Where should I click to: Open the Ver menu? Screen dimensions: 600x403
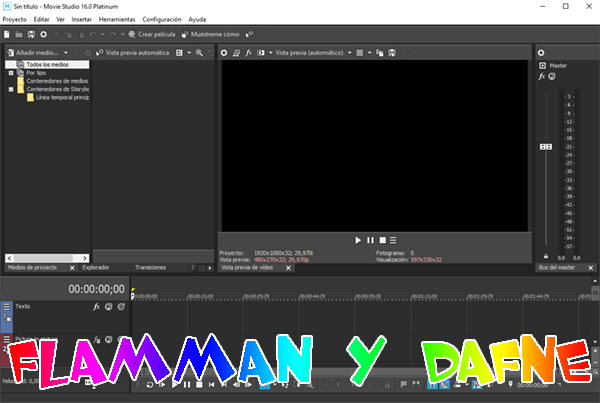click(60, 19)
